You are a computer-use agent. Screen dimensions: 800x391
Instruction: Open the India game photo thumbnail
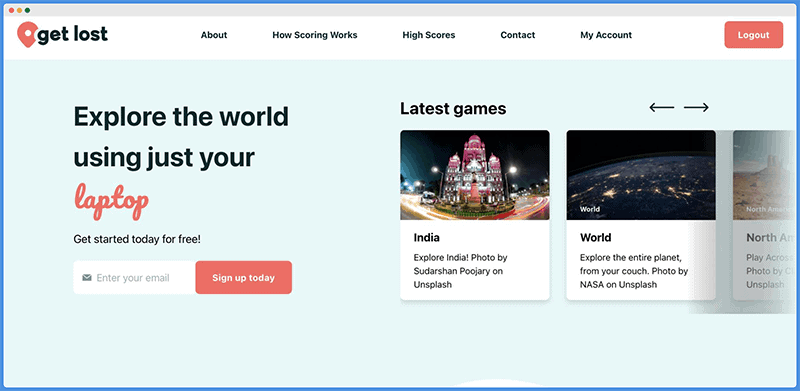pos(475,175)
